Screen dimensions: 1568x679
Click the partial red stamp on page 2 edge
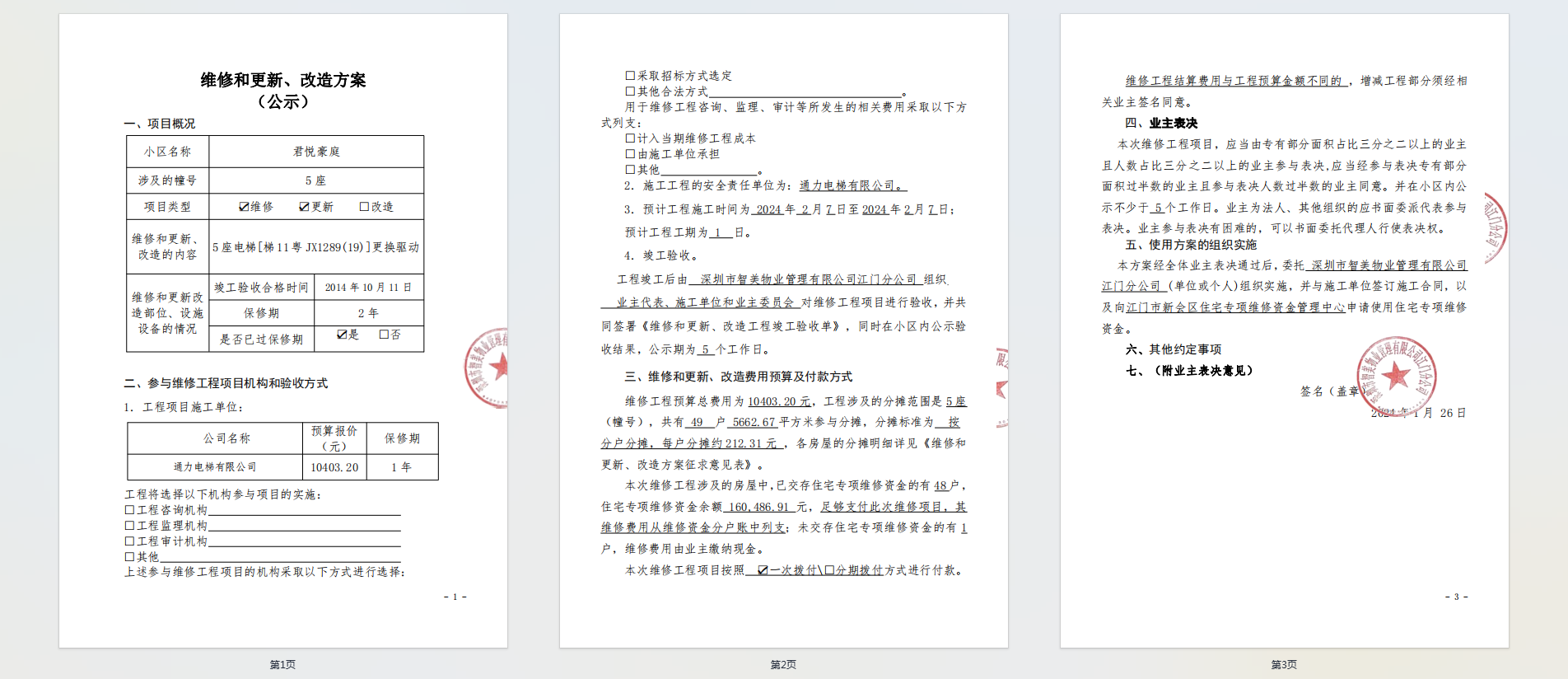pos(1001,387)
